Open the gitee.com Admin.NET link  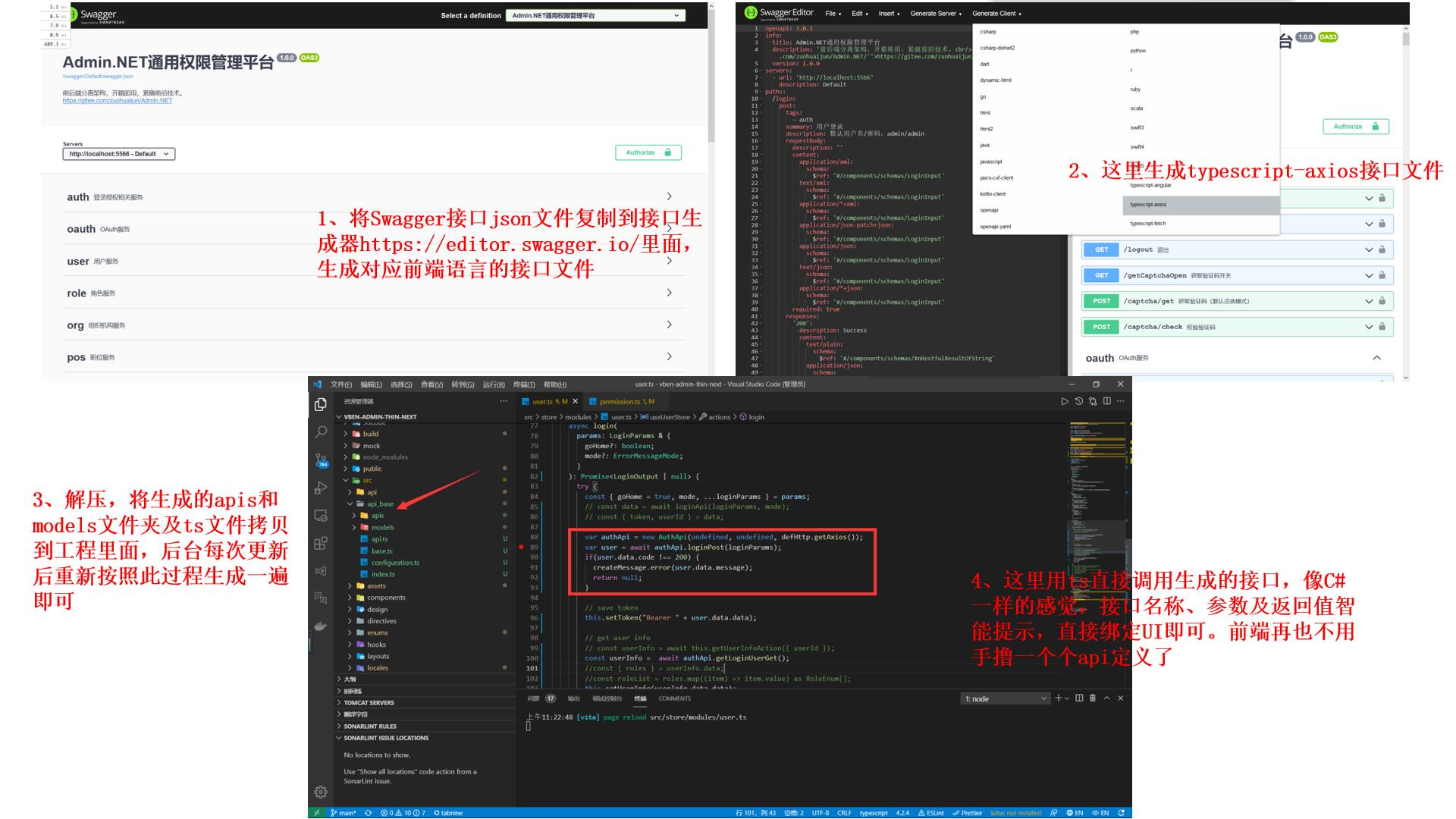tap(117, 101)
